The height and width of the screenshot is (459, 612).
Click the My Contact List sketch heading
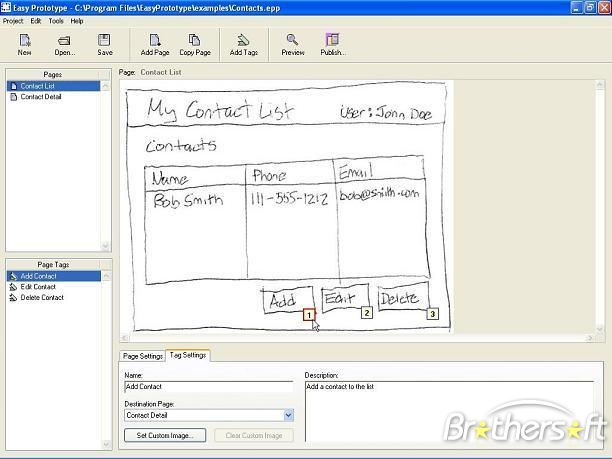pos(220,109)
